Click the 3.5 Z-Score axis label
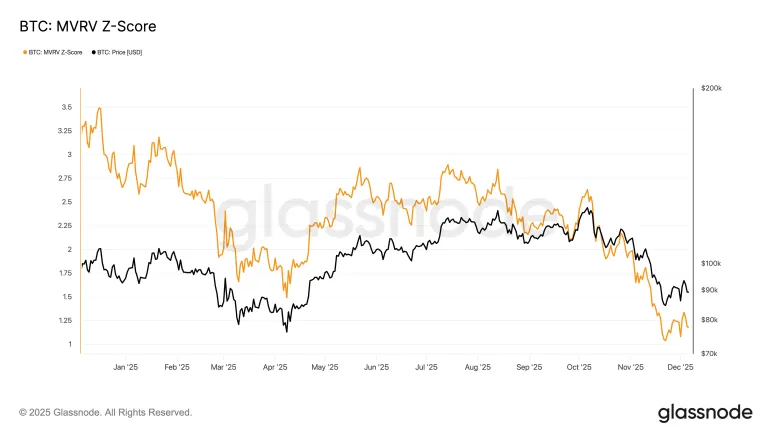This screenshot has width=773, height=435. click(x=65, y=107)
